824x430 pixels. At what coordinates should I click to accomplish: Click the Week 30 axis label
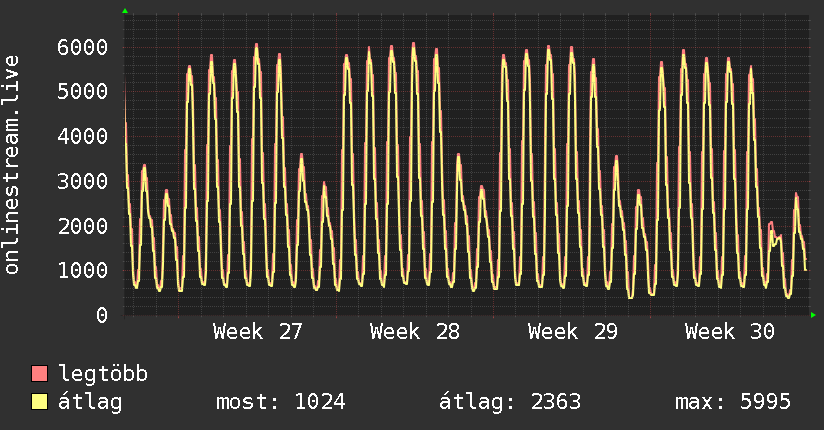729,332
